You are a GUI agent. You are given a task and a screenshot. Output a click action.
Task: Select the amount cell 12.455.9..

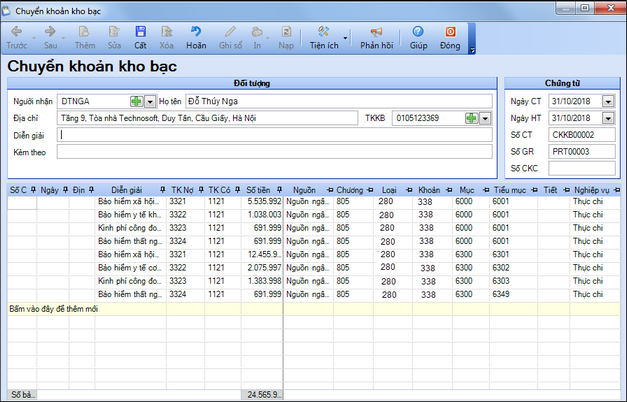262,254
